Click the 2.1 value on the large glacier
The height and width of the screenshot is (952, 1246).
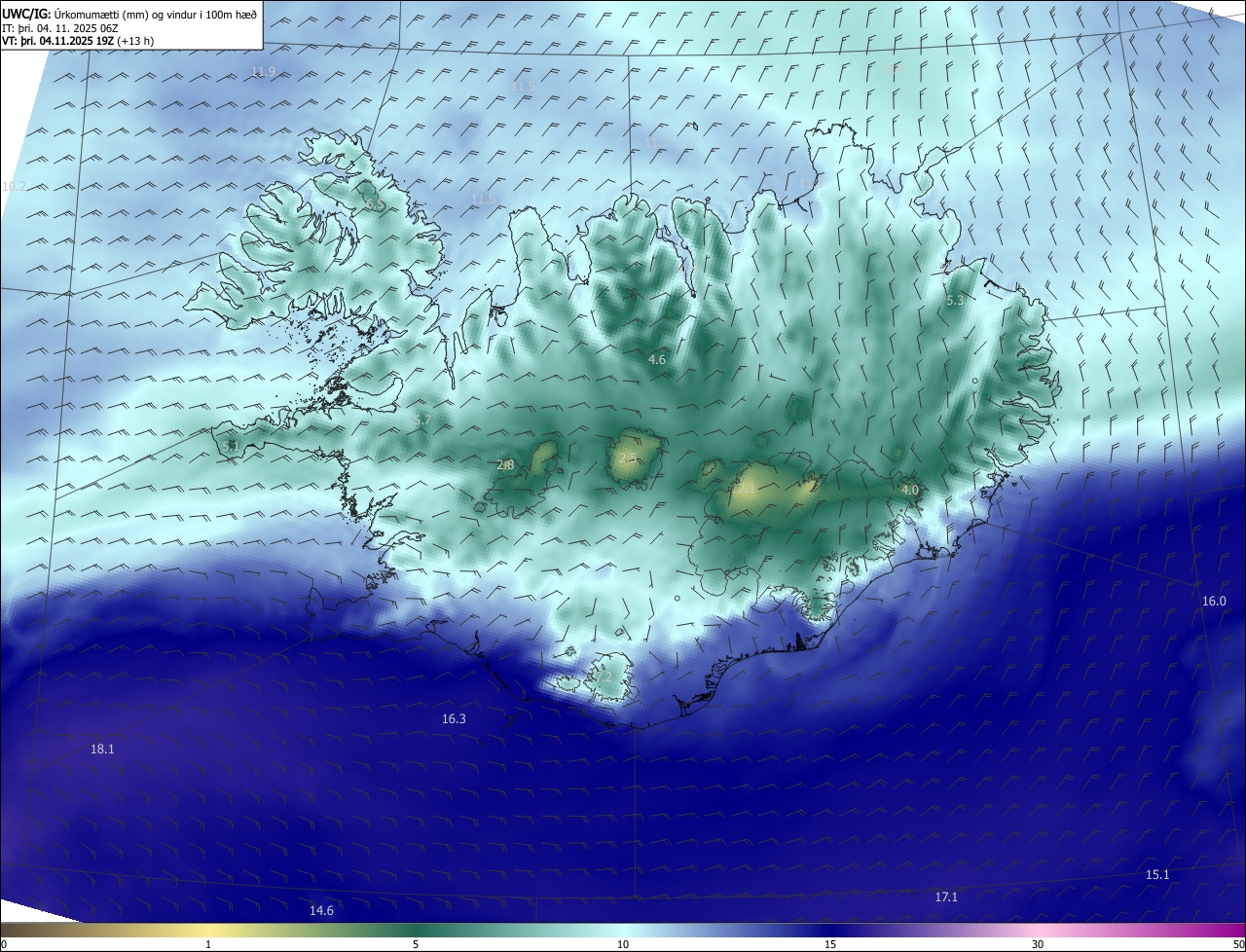coord(748,490)
